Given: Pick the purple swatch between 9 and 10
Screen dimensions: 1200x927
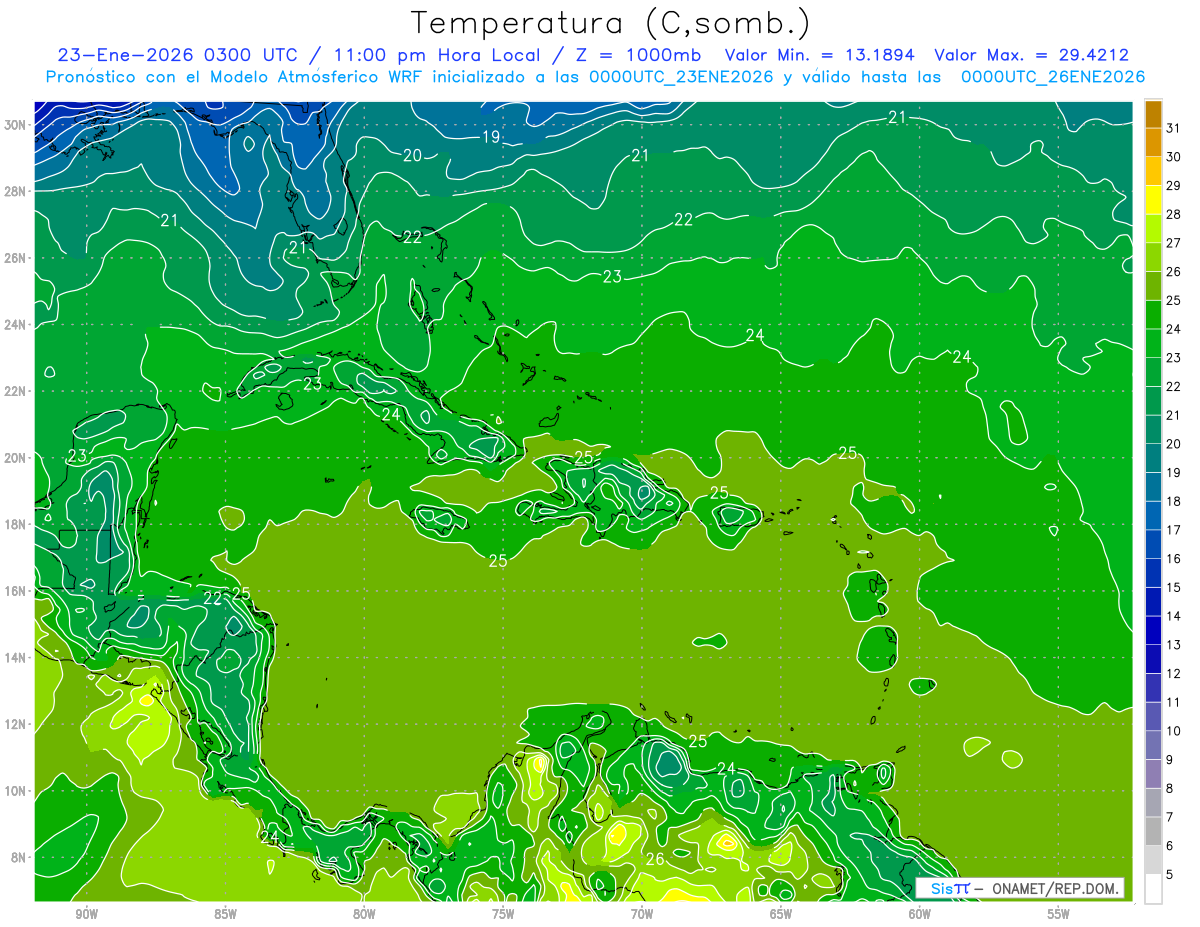Looking at the screenshot, I should 1153,745.
